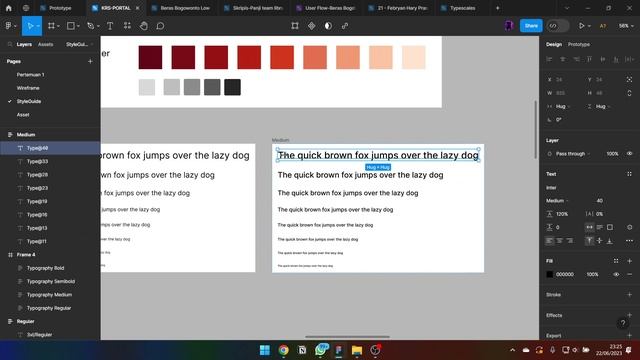Image resolution: width=640 pixels, height=360 pixels.
Task: Set text to Fixed size
Action: click(x=610, y=227)
